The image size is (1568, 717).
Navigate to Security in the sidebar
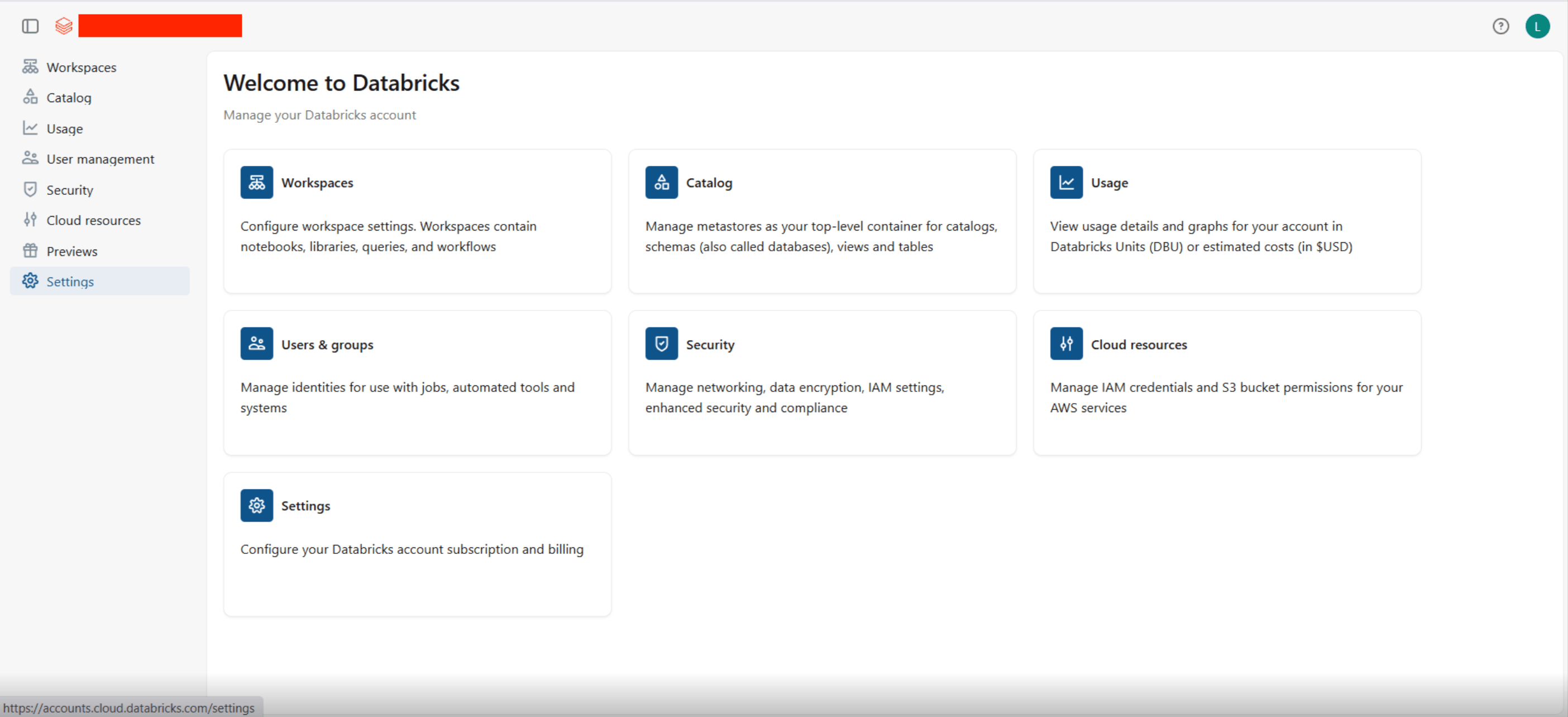99,190
